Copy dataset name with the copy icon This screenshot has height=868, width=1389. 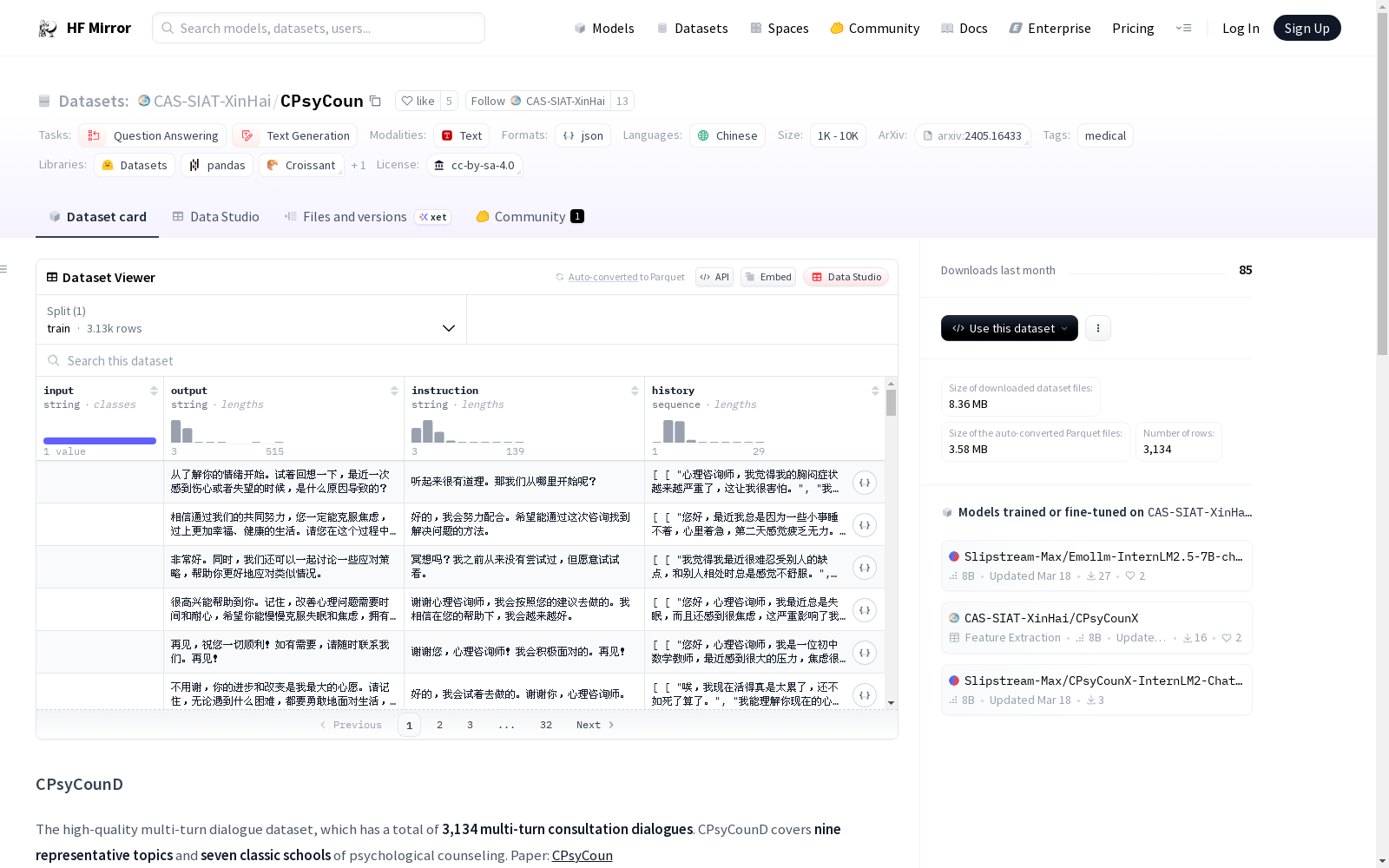coord(375,101)
